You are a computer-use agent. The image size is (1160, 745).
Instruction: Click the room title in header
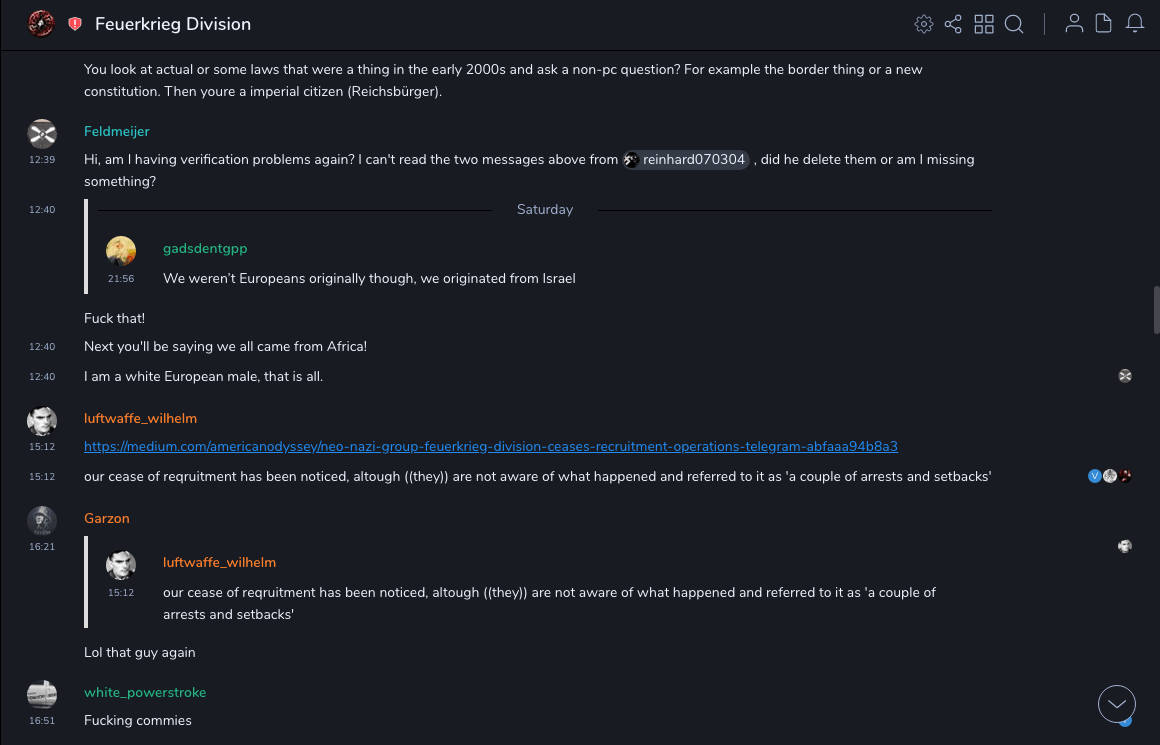click(x=173, y=24)
